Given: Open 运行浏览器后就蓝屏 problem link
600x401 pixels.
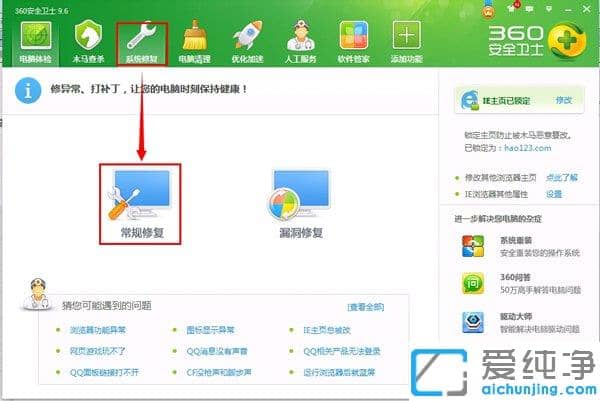Looking at the screenshot, I should tap(339, 372).
